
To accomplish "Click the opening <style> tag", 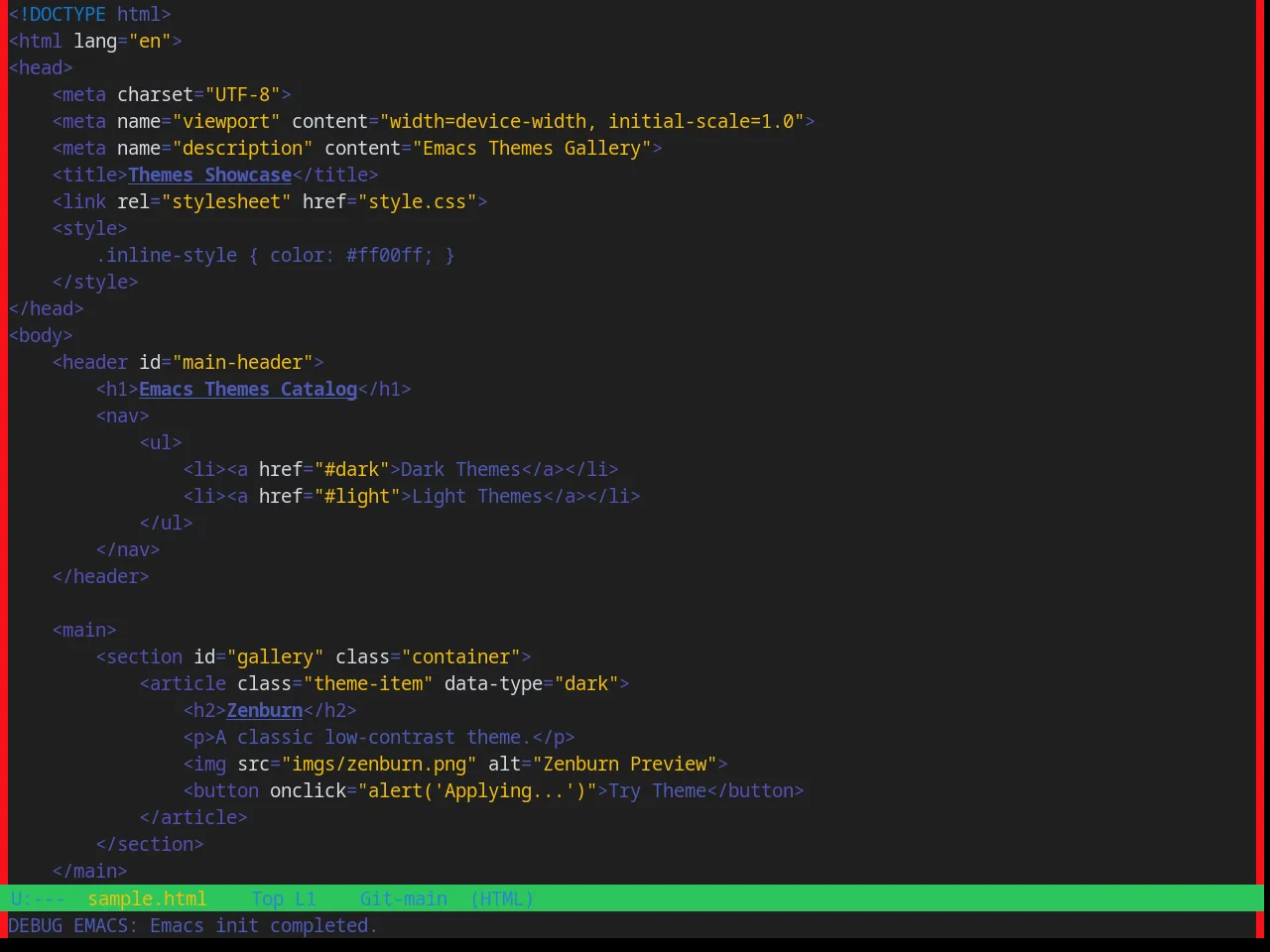I will click(x=89, y=228).
